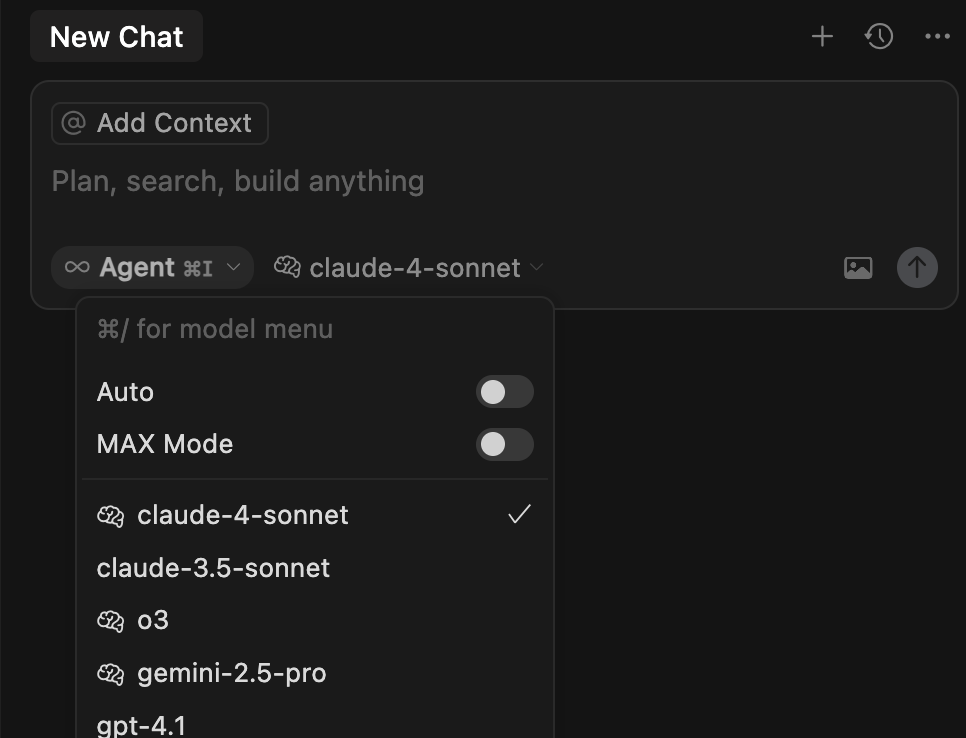Image resolution: width=966 pixels, height=738 pixels.
Task: Click the Add Context button
Action: [160, 123]
